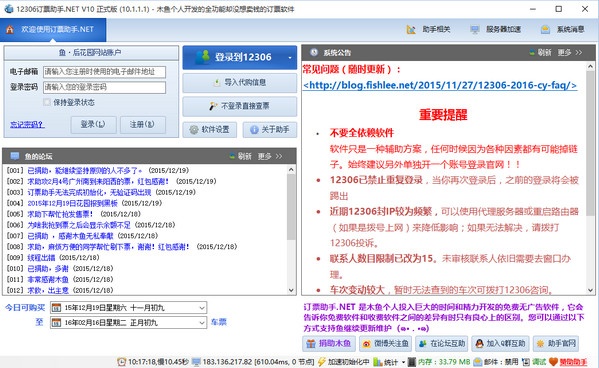Click the 导入代购信息 button
Viewport: 599px width, 368px height.
pyautogui.click(x=240, y=83)
